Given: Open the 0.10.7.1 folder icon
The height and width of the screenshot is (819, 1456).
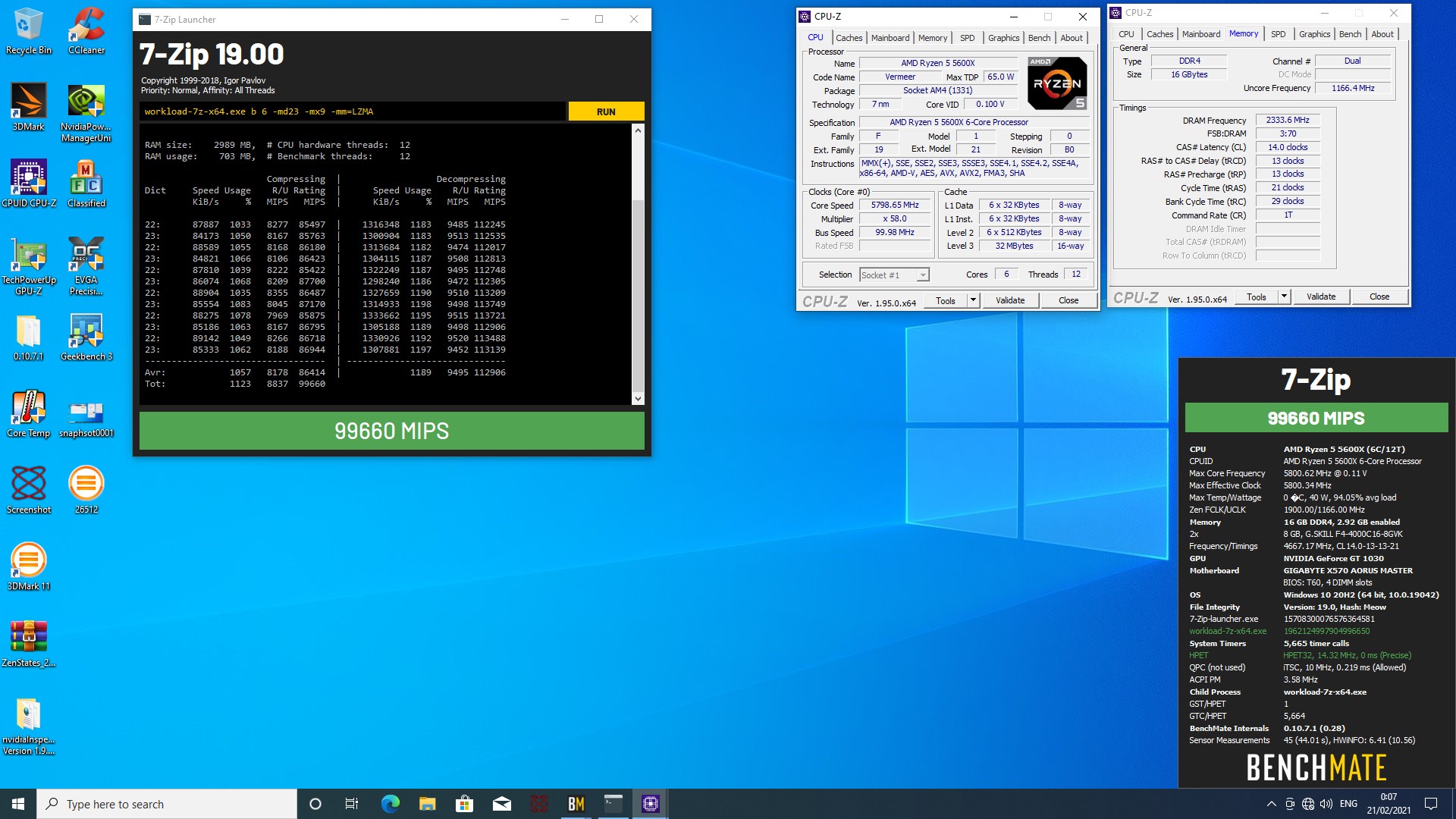Looking at the screenshot, I should tap(29, 337).
